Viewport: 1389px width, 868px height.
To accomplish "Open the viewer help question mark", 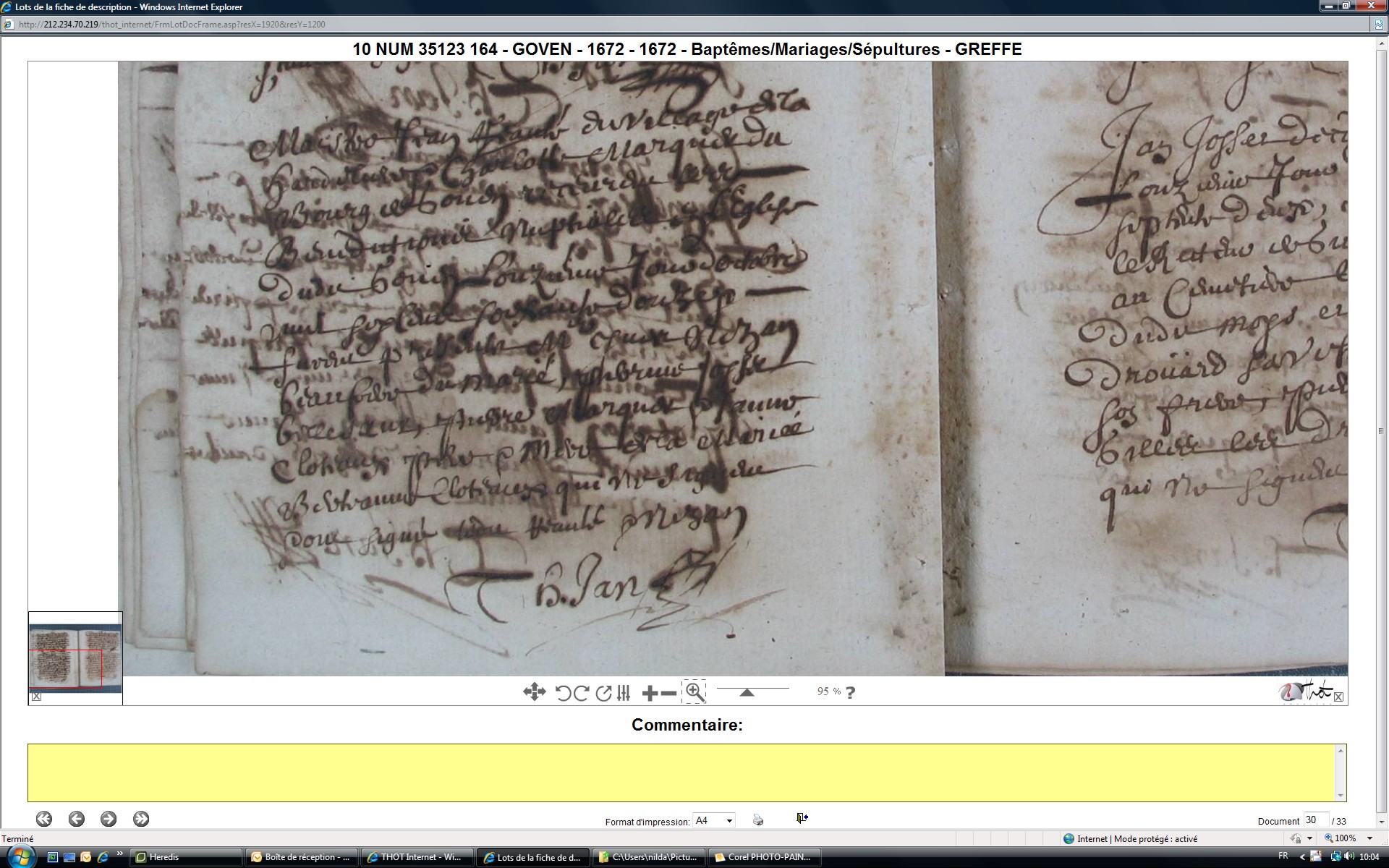I will (x=850, y=692).
